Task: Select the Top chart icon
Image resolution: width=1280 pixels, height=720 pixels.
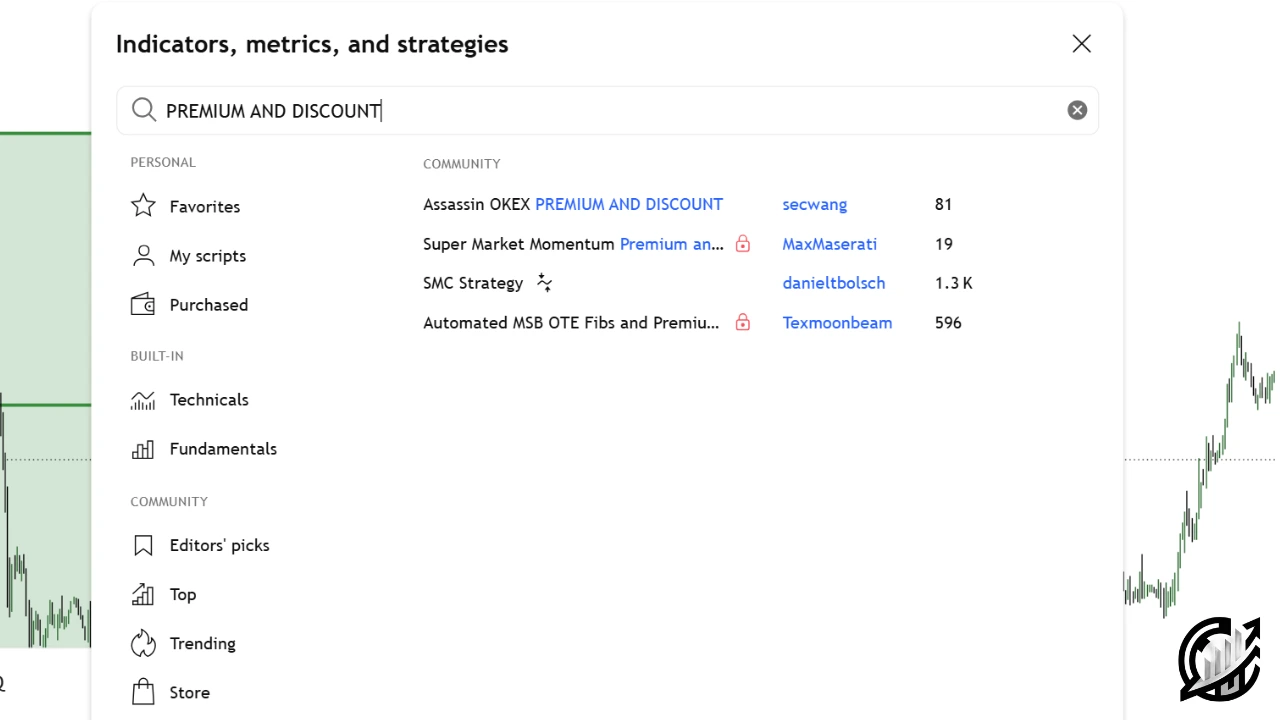Action: coord(143,594)
